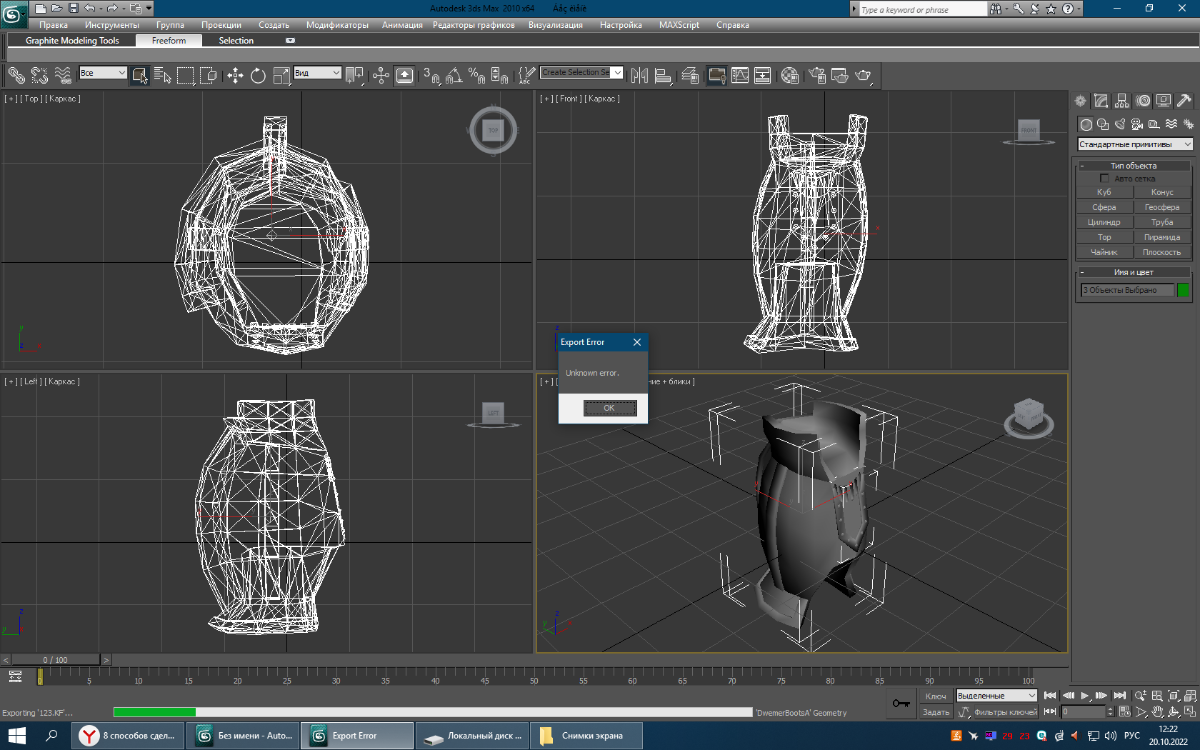1200x750 pixels.
Task: Toggle the Ключ auto key button
Action: (935, 696)
